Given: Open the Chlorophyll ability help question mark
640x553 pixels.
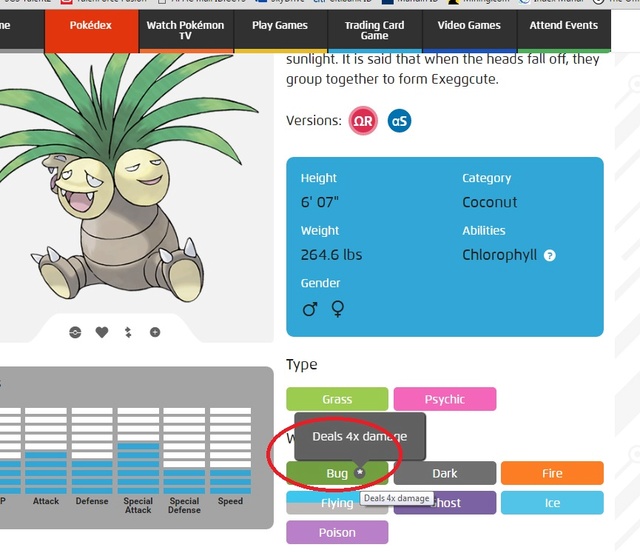Looking at the screenshot, I should pyautogui.click(x=549, y=255).
